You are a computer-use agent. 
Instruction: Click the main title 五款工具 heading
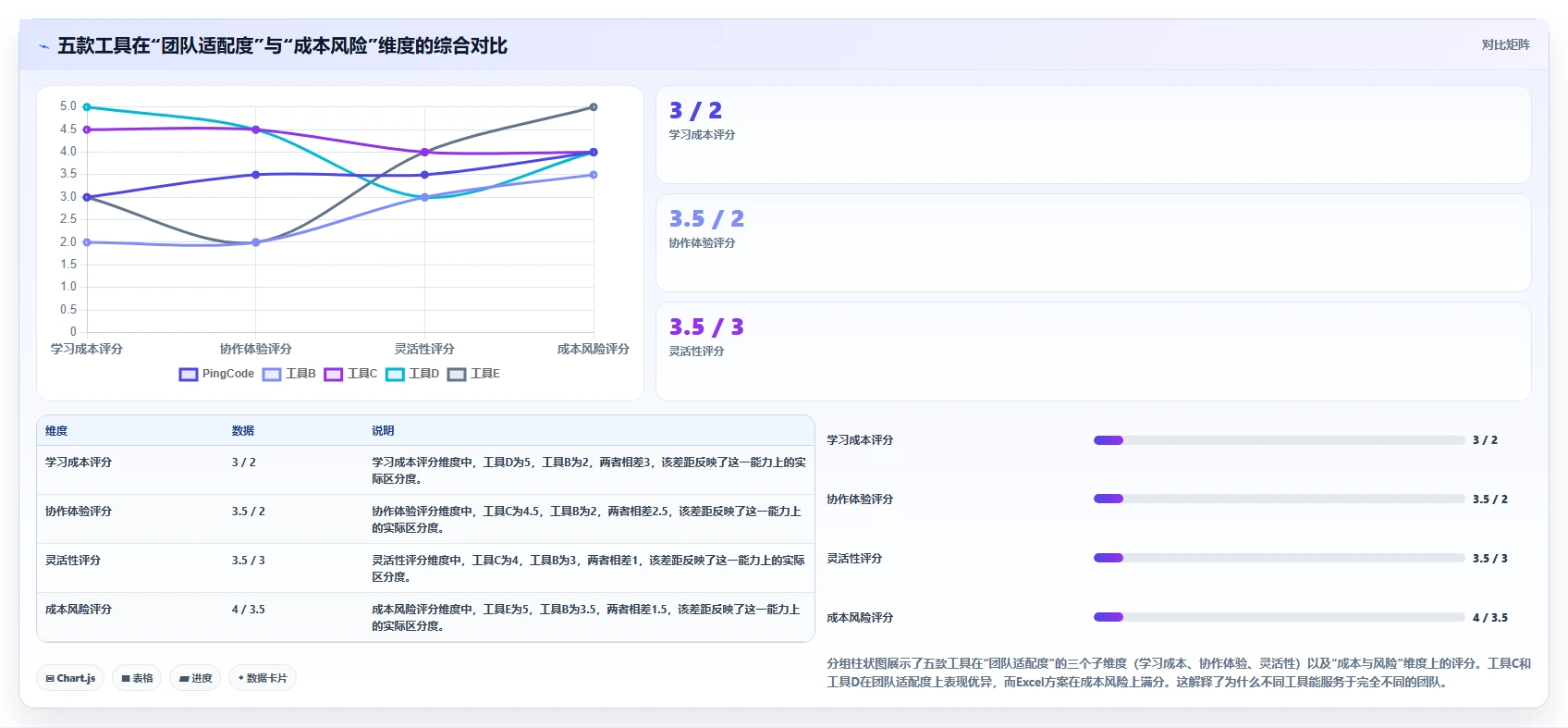pyautogui.click(x=283, y=45)
